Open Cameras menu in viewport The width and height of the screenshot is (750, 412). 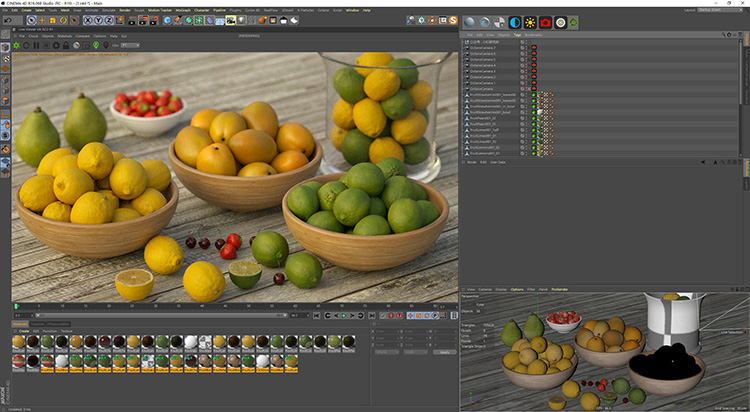(485, 290)
